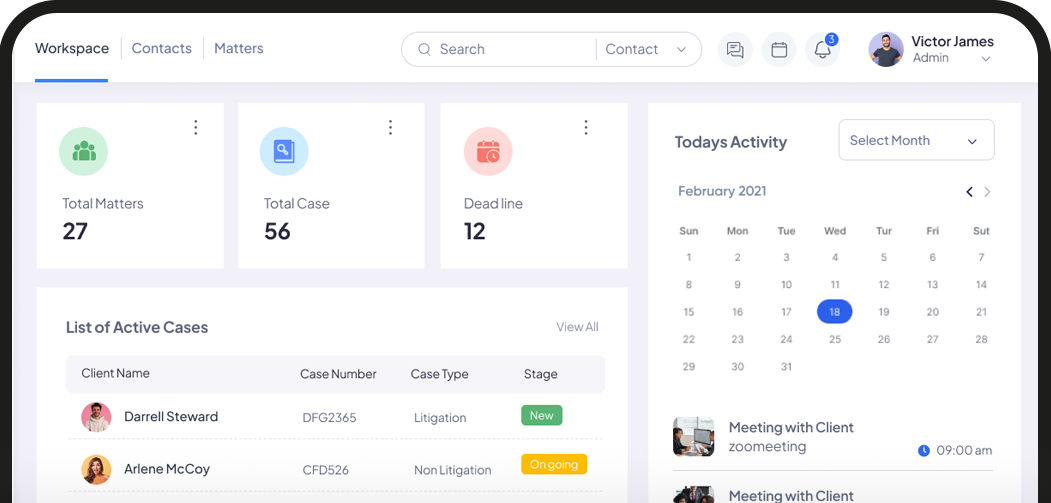This screenshot has width=1051, height=503.
Task: Click the zoomeeting activity subtitle
Action: click(767, 447)
